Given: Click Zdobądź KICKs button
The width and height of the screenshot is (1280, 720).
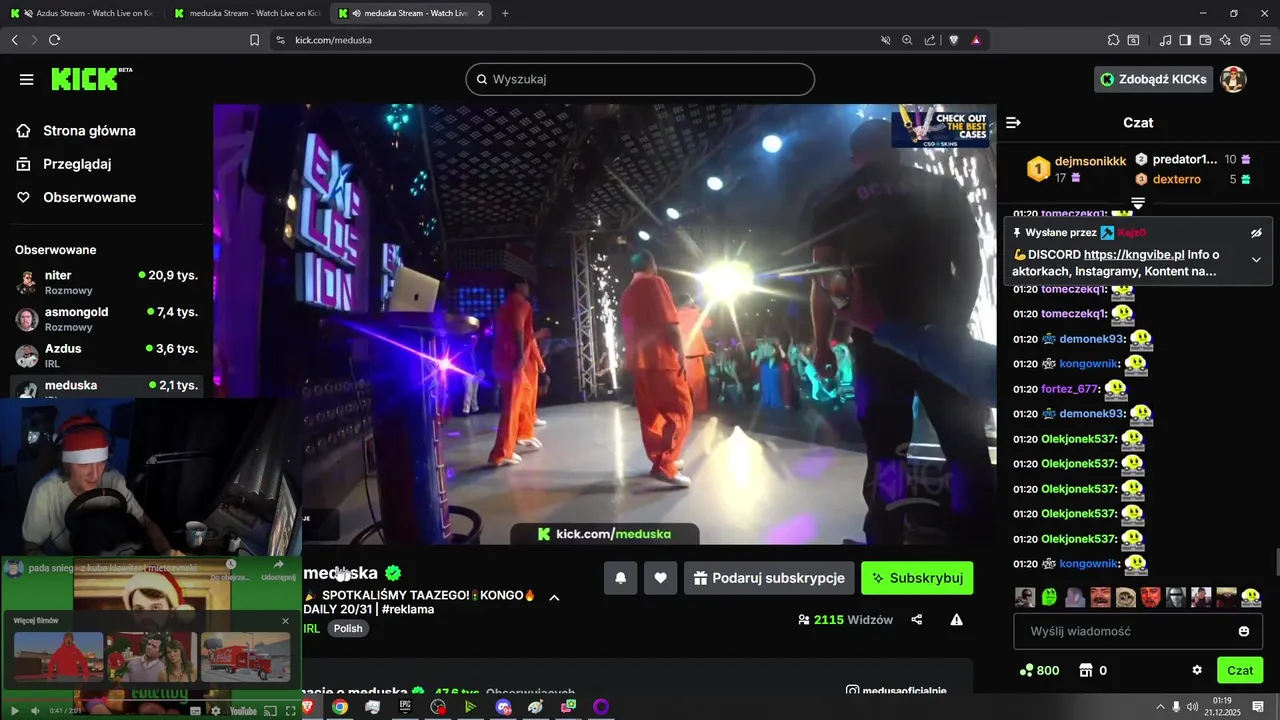Looking at the screenshot, I should [x=1153, y=79].
